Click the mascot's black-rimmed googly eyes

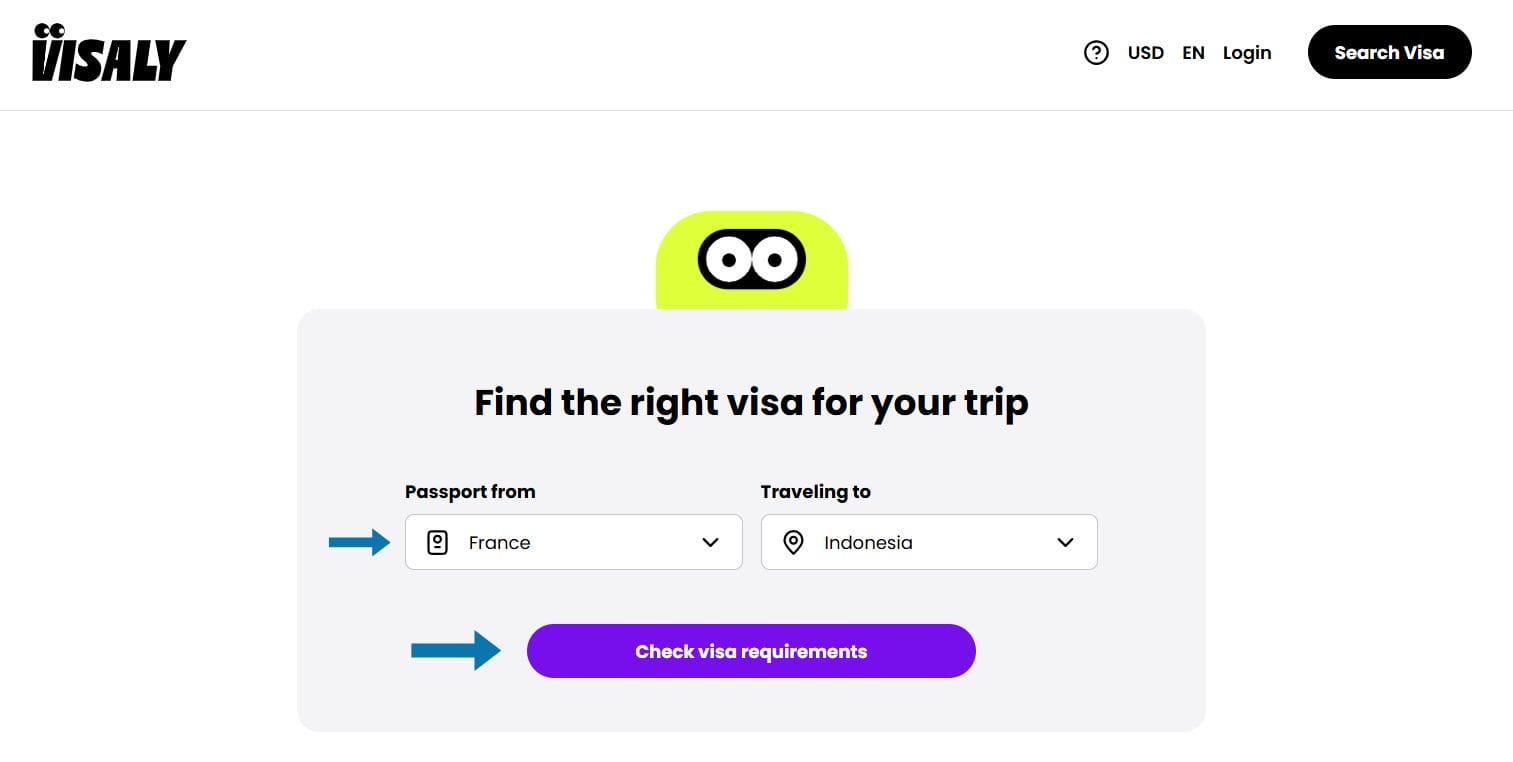[751, 260]
